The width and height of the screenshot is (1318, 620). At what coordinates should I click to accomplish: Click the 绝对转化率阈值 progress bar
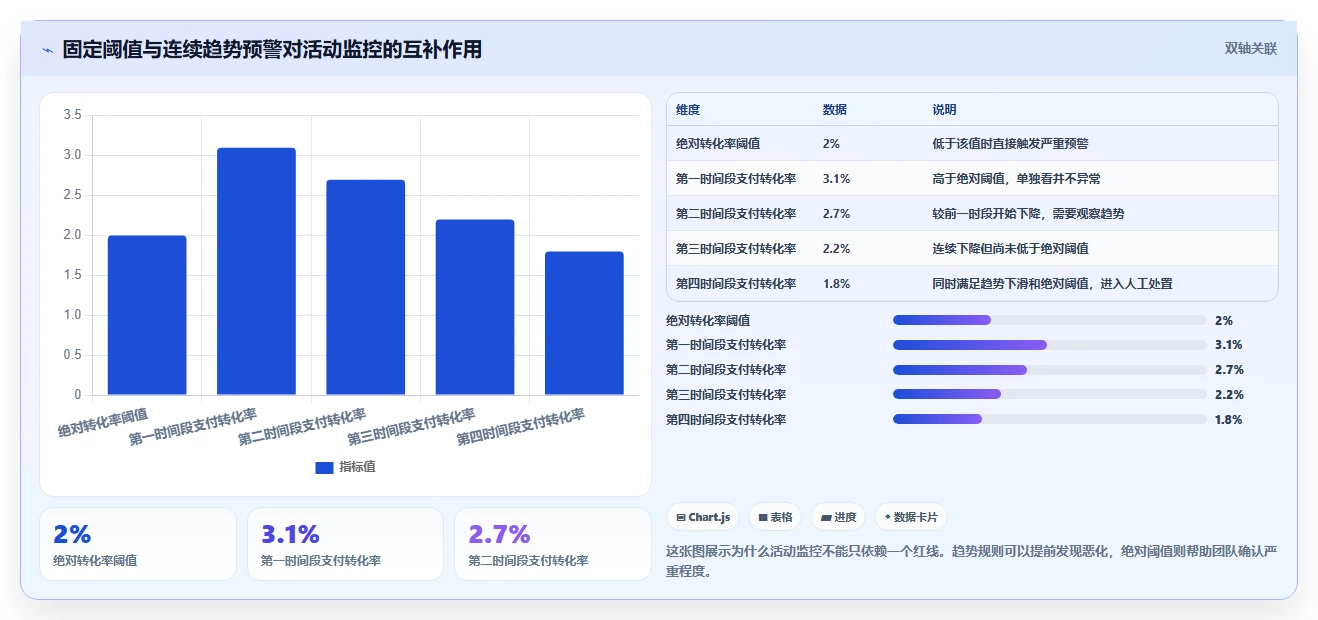pyautogui.click(x=1049, y=320)
